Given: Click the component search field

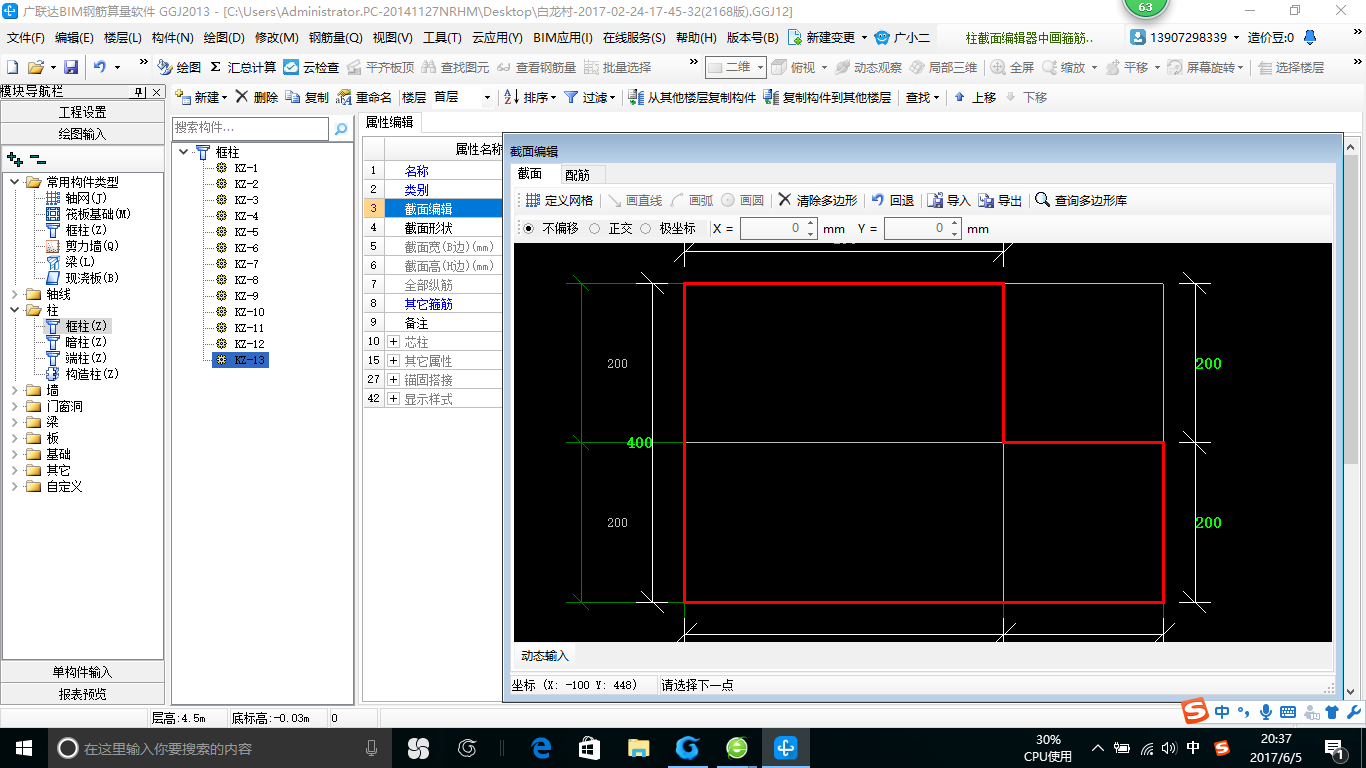Looking at the screenshot, I should click(250, 128).
